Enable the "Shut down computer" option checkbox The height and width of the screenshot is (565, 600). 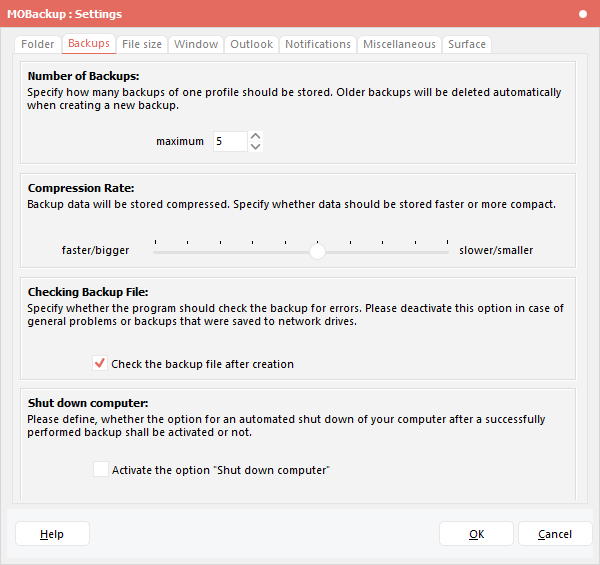(100, 469)
